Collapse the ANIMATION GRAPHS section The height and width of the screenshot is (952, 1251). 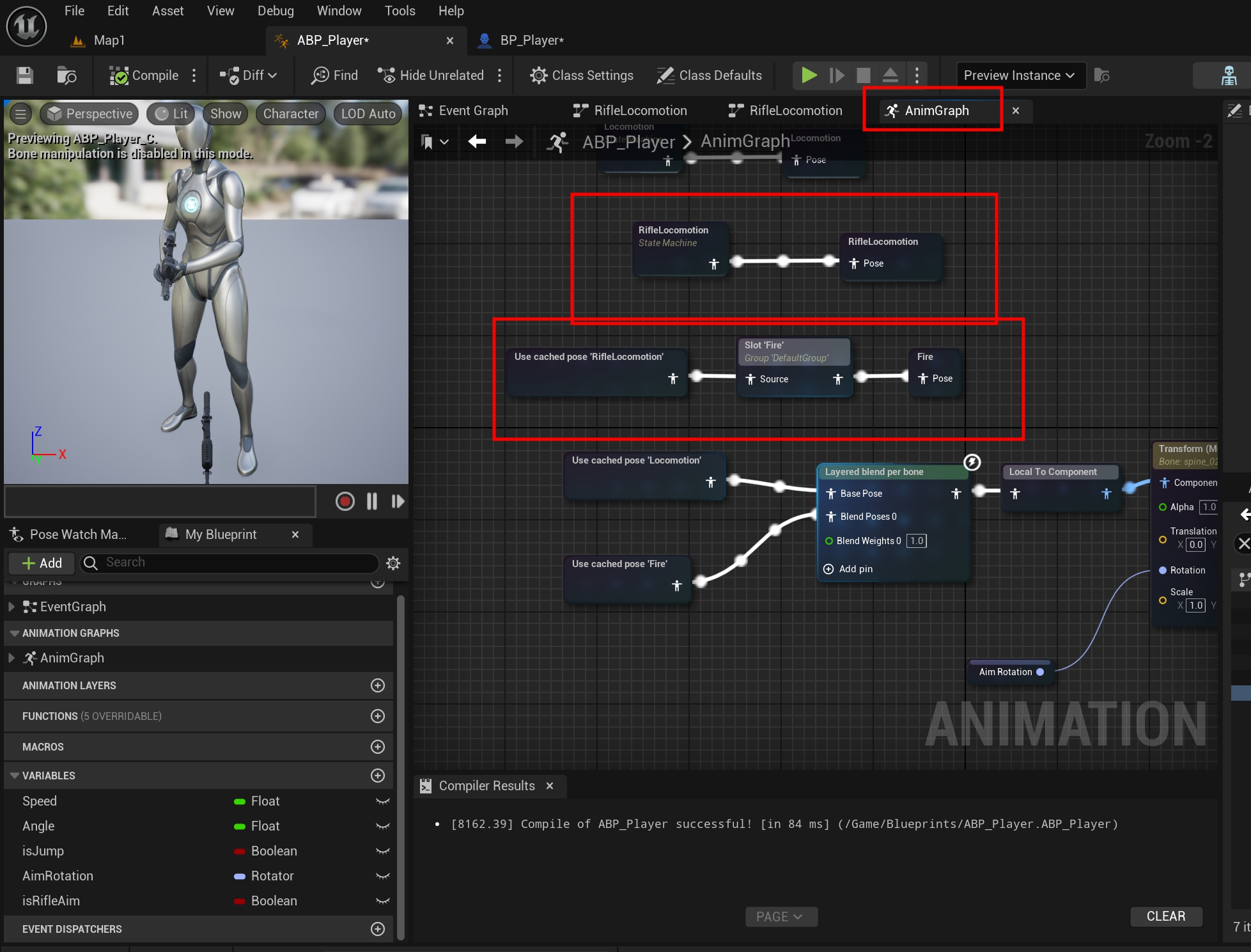click(14, 633)
